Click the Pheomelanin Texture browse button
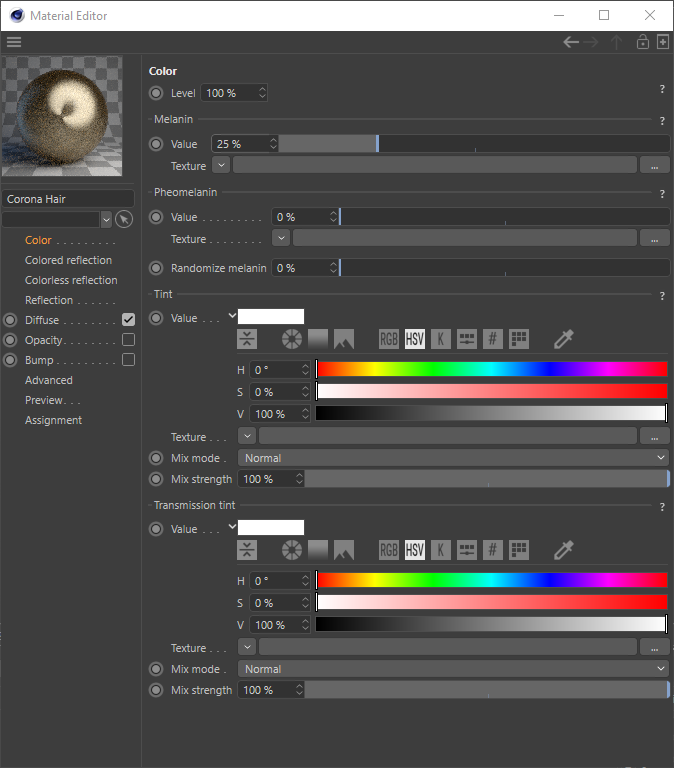The width and height of the screenshot is (674, 768). pos(654,239)
